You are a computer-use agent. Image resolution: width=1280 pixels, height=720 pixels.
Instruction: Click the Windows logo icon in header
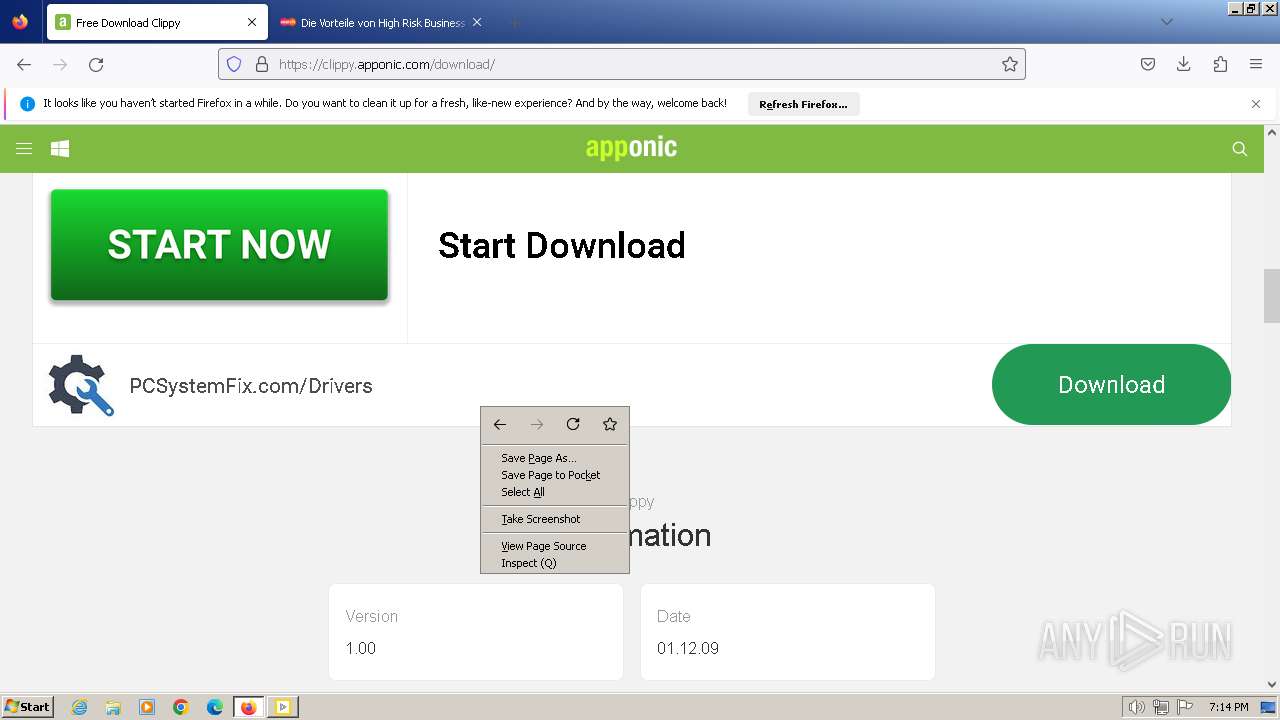tap(60, 148)
